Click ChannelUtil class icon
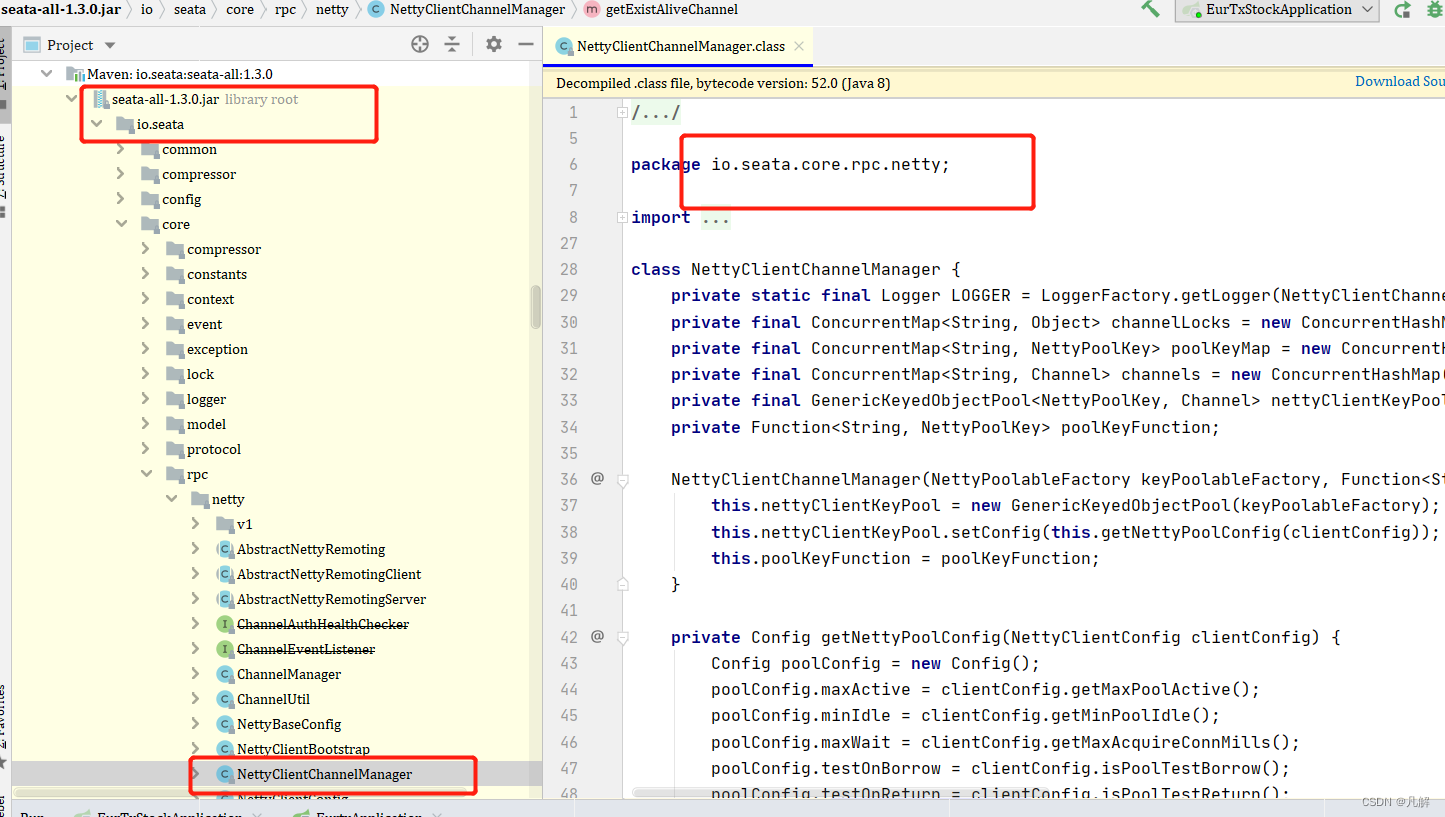1445x817 pixels. point(225,699)
